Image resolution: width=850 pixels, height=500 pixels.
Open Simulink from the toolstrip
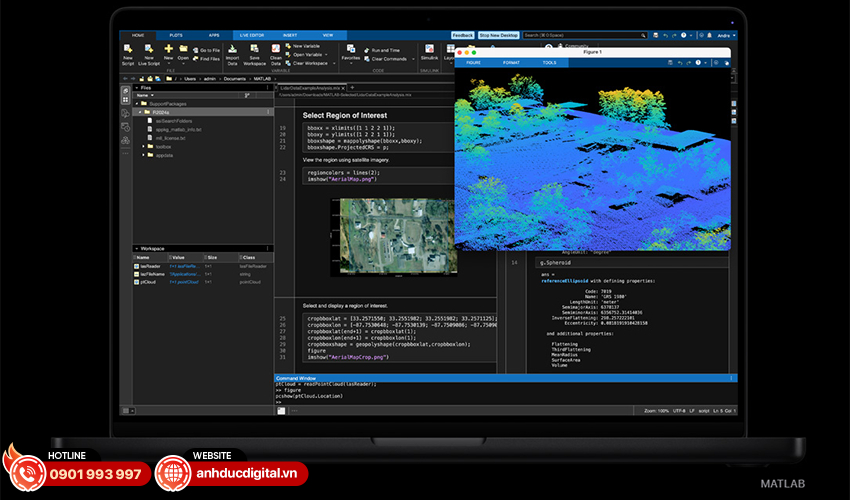point(429,47)
